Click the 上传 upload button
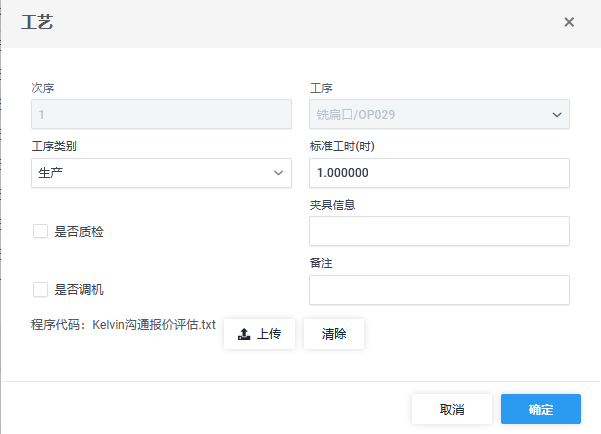The height and width of the screenshot is (434, 601). point(259,334)
